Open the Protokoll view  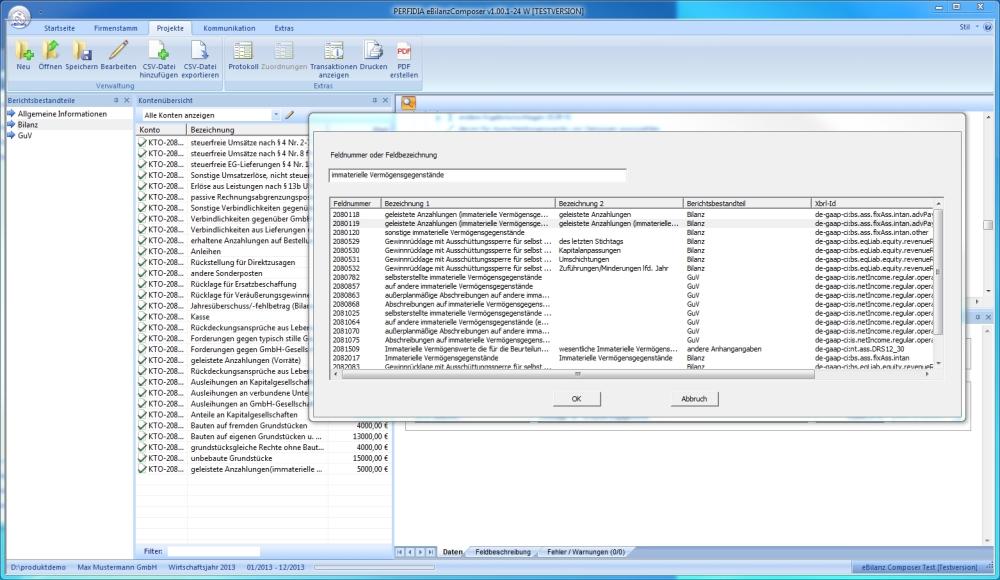pos(243,51)
